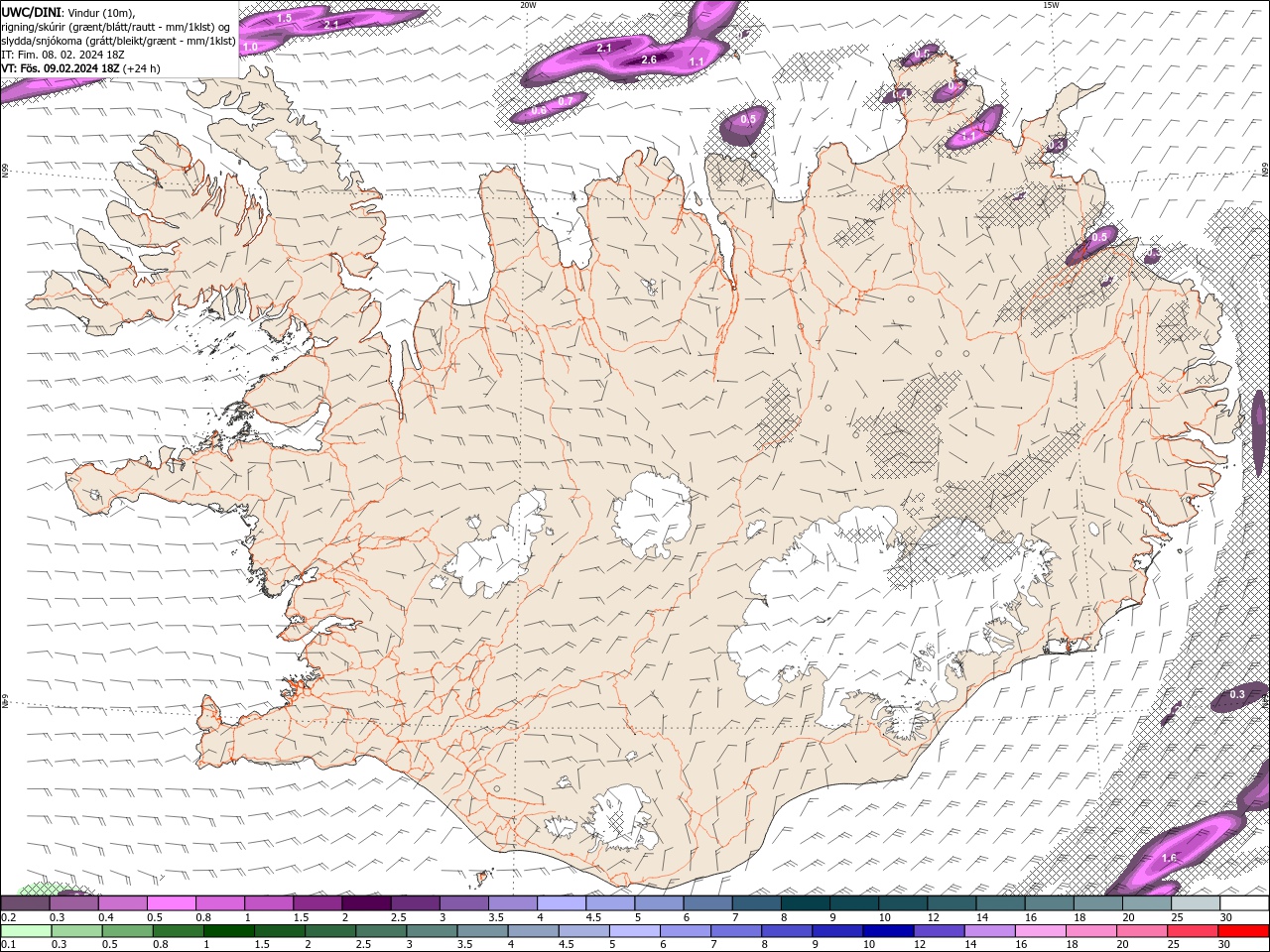
Task: Click the dark teal snow swatch at 8
Action: pos(806,903)
